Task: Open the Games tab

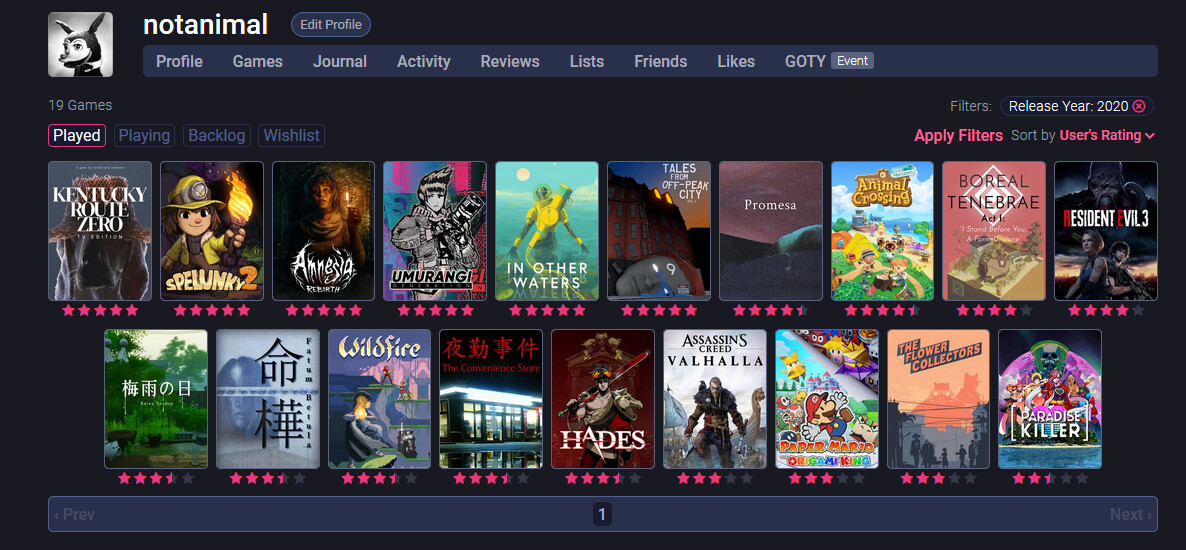Action: click(257, 61)
